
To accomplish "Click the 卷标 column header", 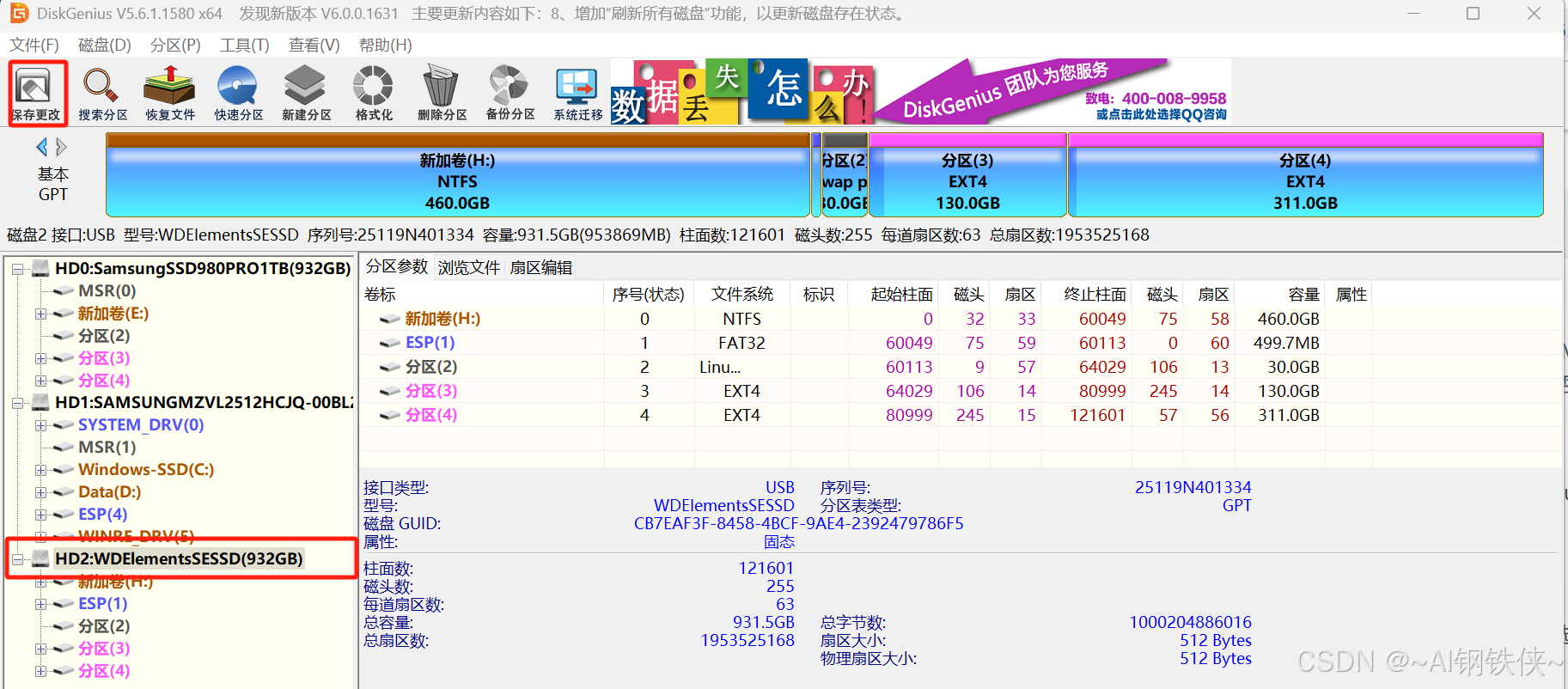I will coord(482,295).
